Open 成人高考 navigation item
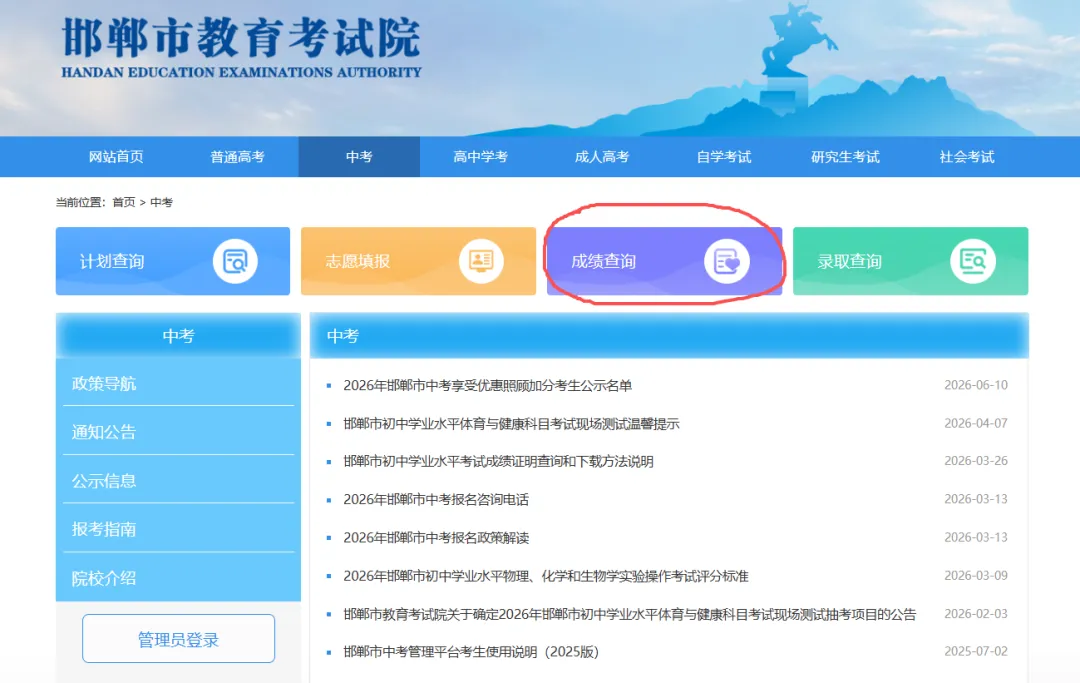This screenshot has height=683, width=1080. click(602, 157)
